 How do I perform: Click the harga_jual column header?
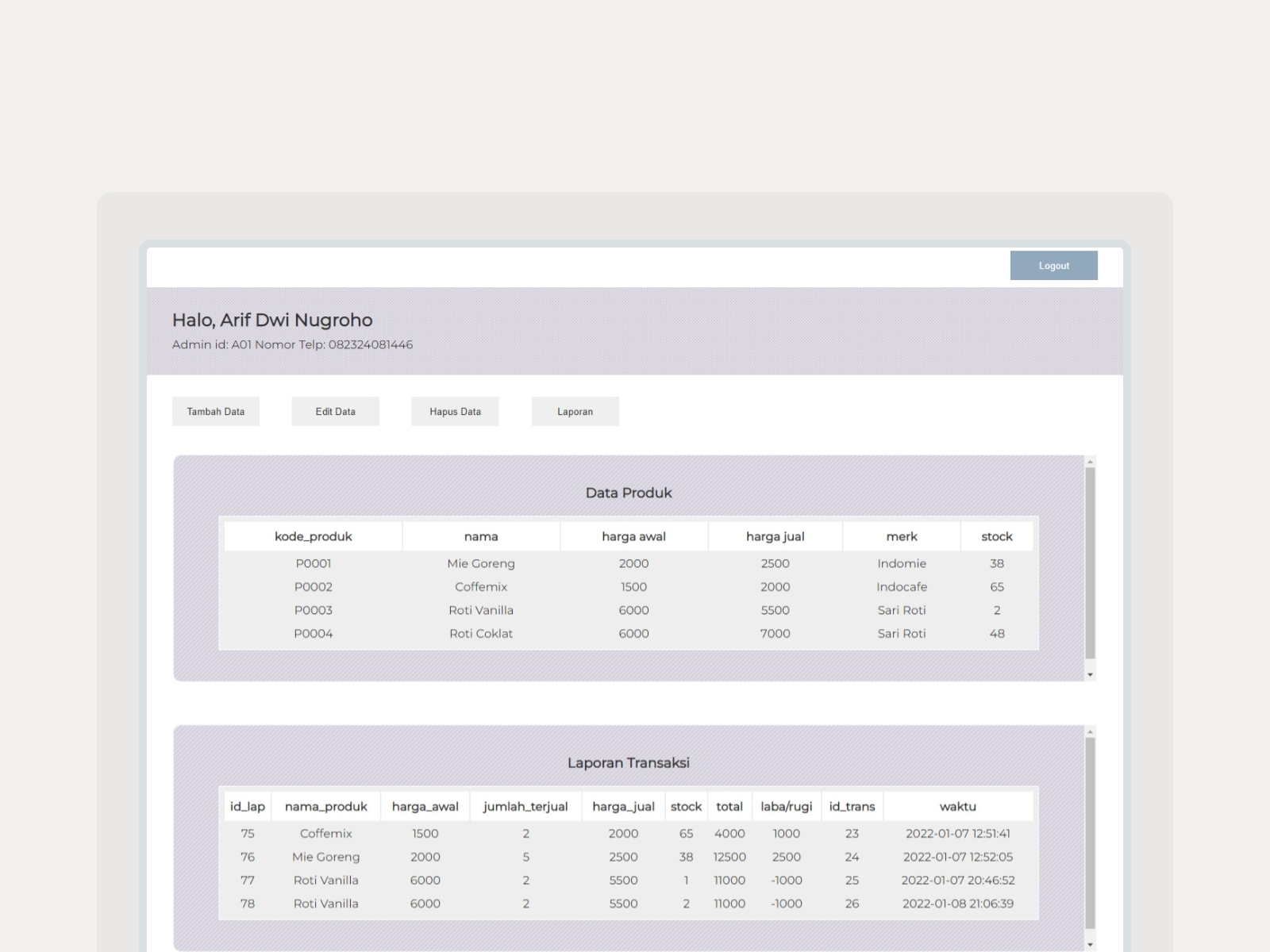pos(624,806)
